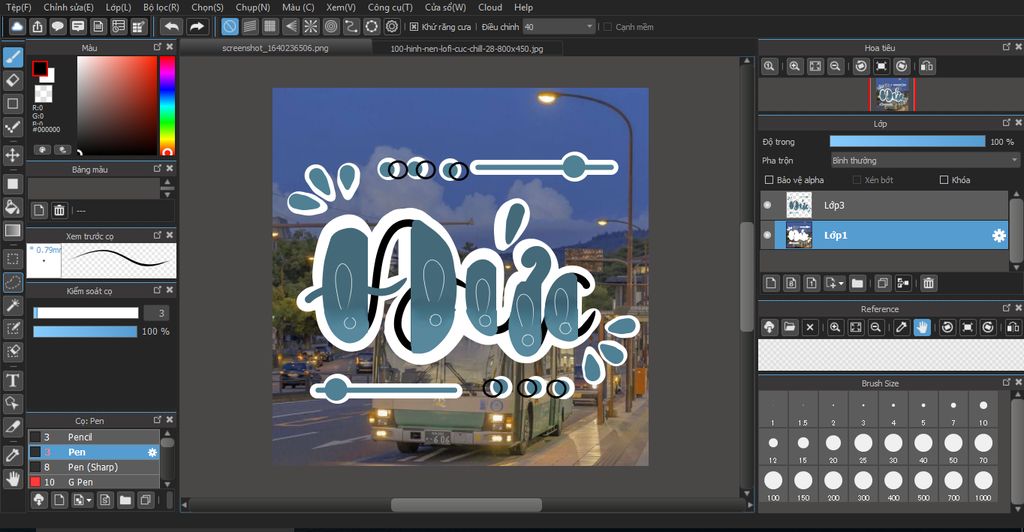The height and width of the screenshot is (532, 1024).
Task: Switch to the screenshot_1640236506.png tab
Action: (x=275, y=48)
